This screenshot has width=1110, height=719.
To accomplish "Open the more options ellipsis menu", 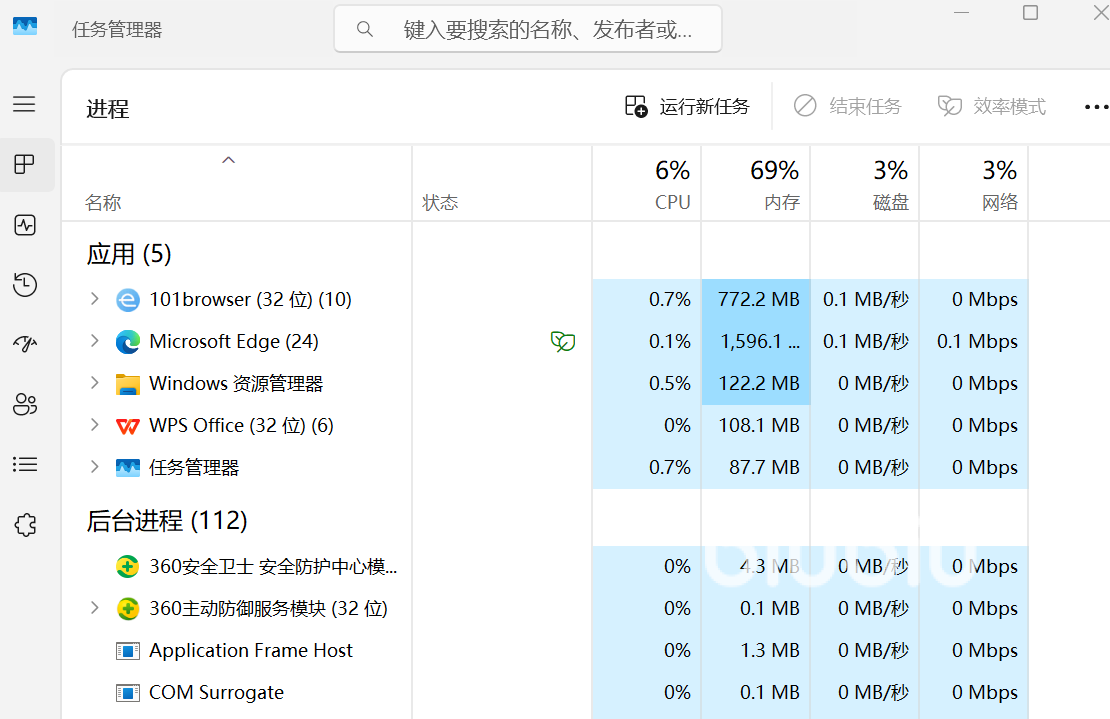I will (1096, 107).
